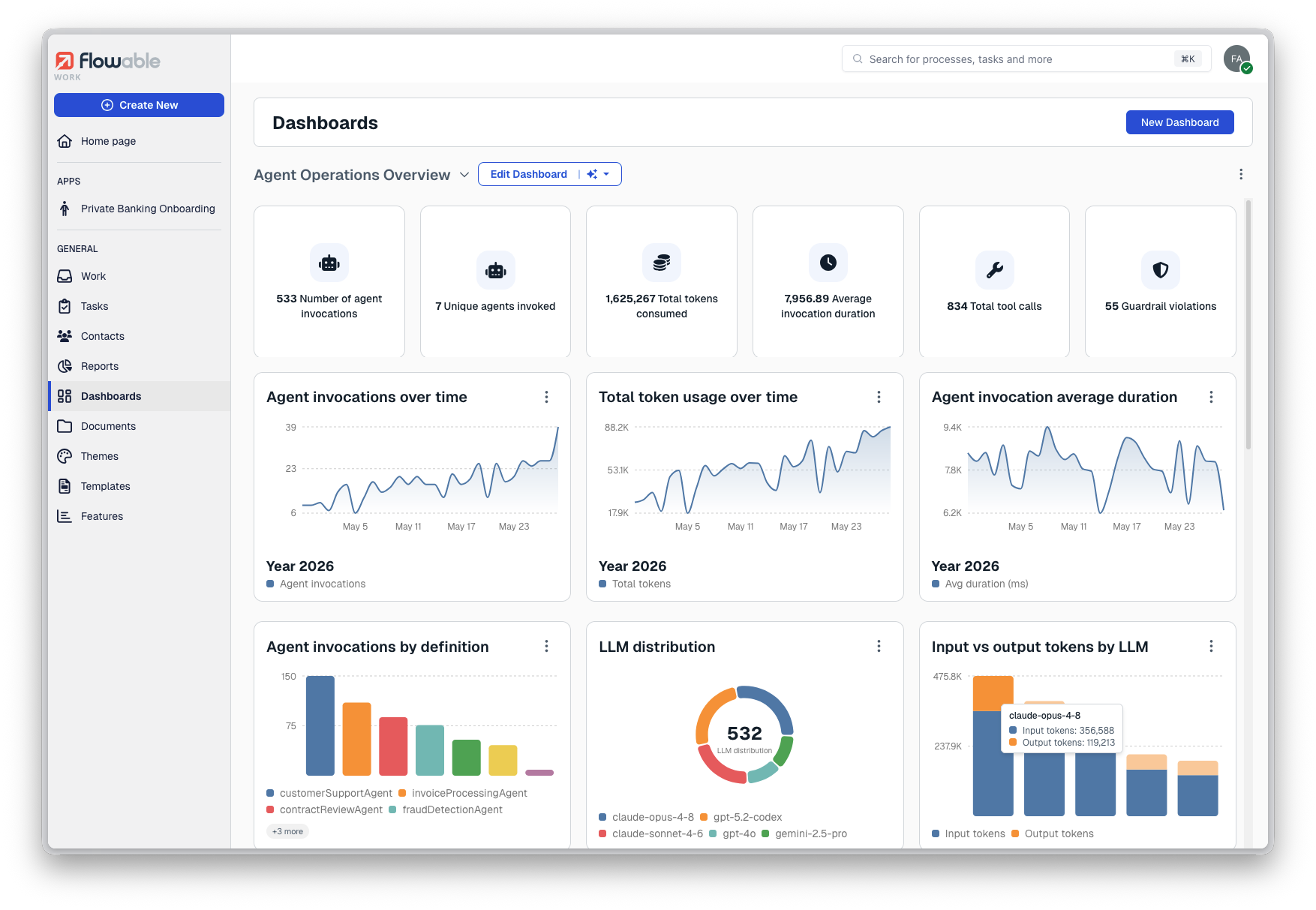The image size is (1316, 910).
Task: Toggle the Agent invocations legend series
Action: click(316, 584)
